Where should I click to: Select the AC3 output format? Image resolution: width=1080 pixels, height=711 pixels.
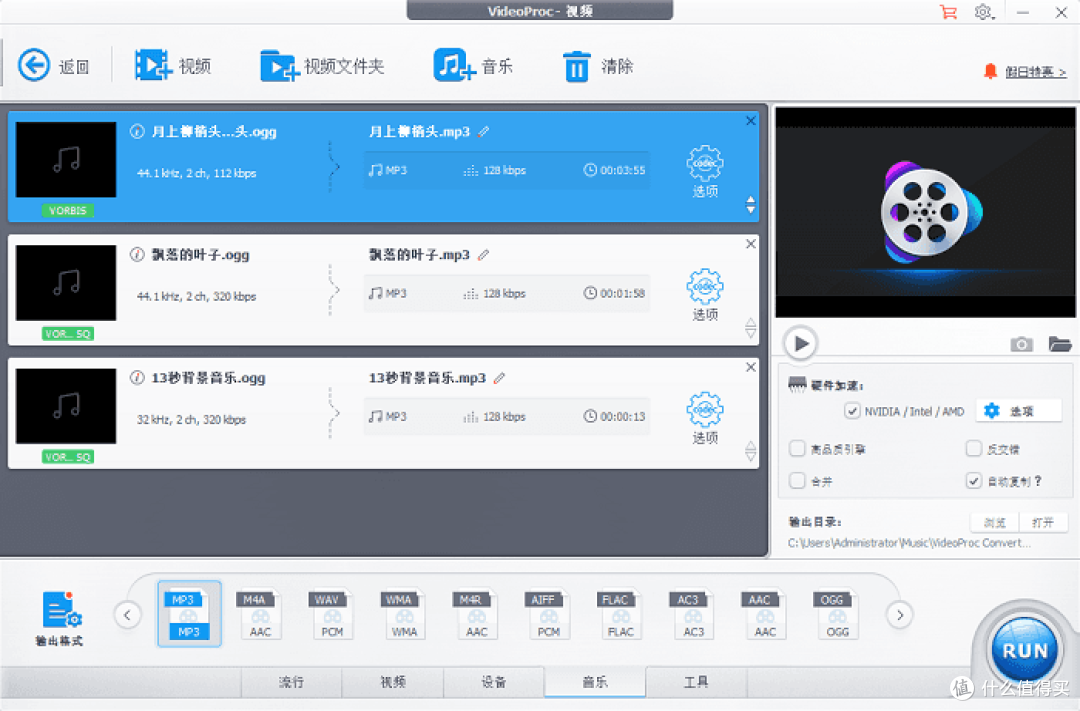click(693, 614)
